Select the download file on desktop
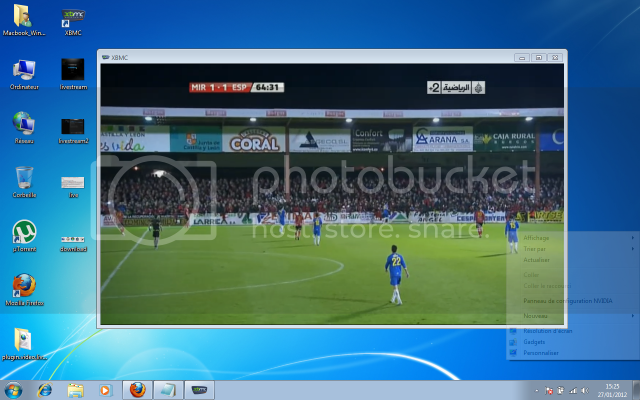The height and width of the screenshot is (400, 640). pyautogui.click(x=73, y=244)
